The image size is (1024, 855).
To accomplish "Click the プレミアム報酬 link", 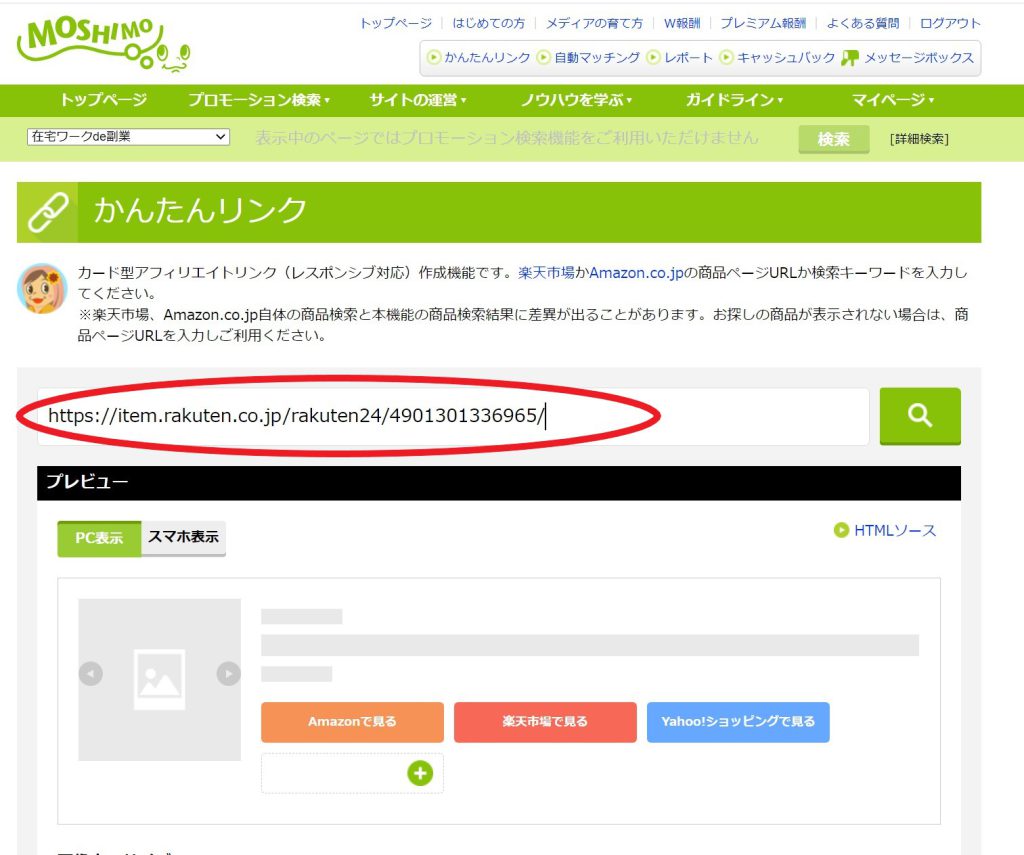I will point(763,24).
